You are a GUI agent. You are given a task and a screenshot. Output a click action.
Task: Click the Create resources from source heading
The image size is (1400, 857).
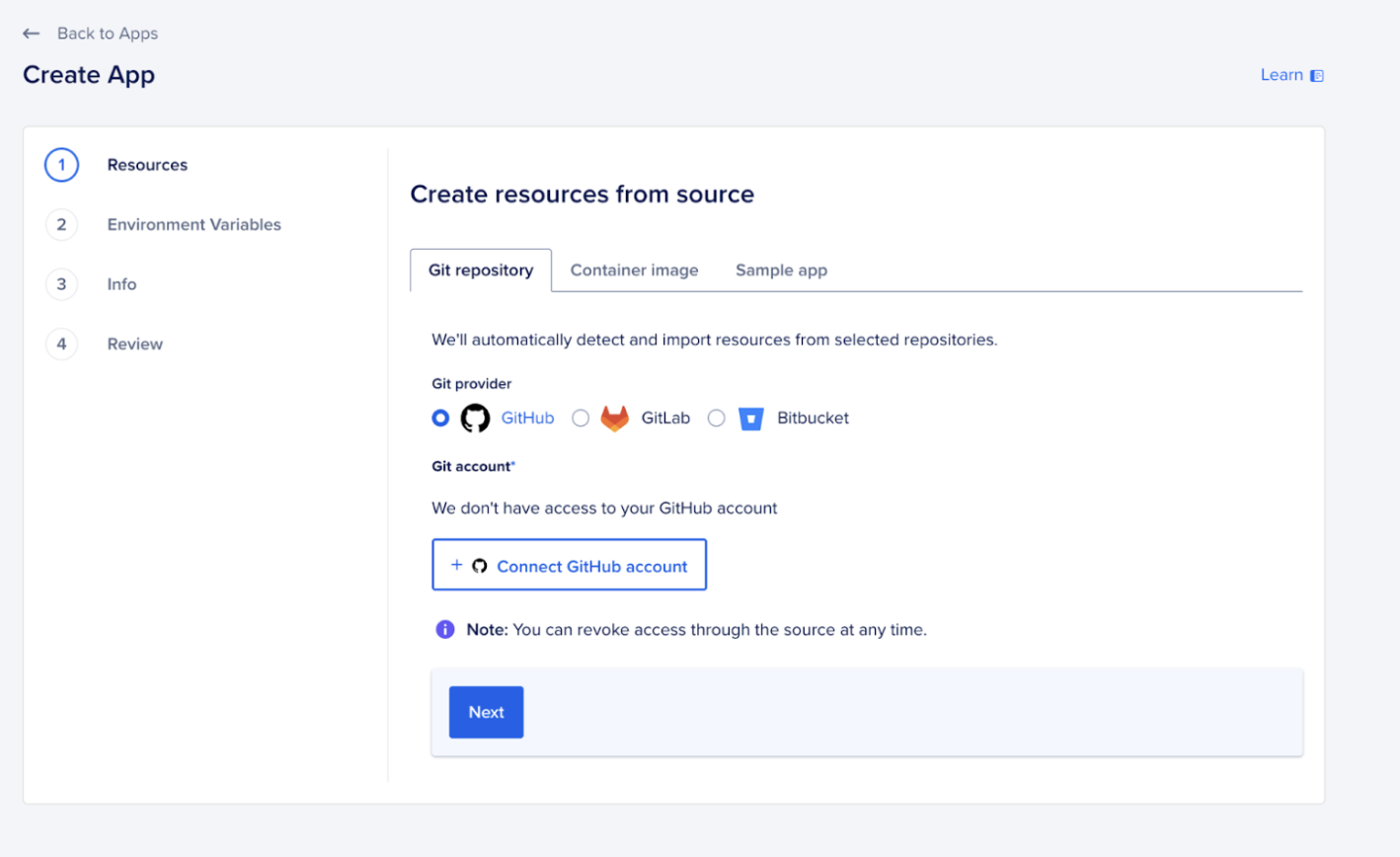click(x=582, y=195)
